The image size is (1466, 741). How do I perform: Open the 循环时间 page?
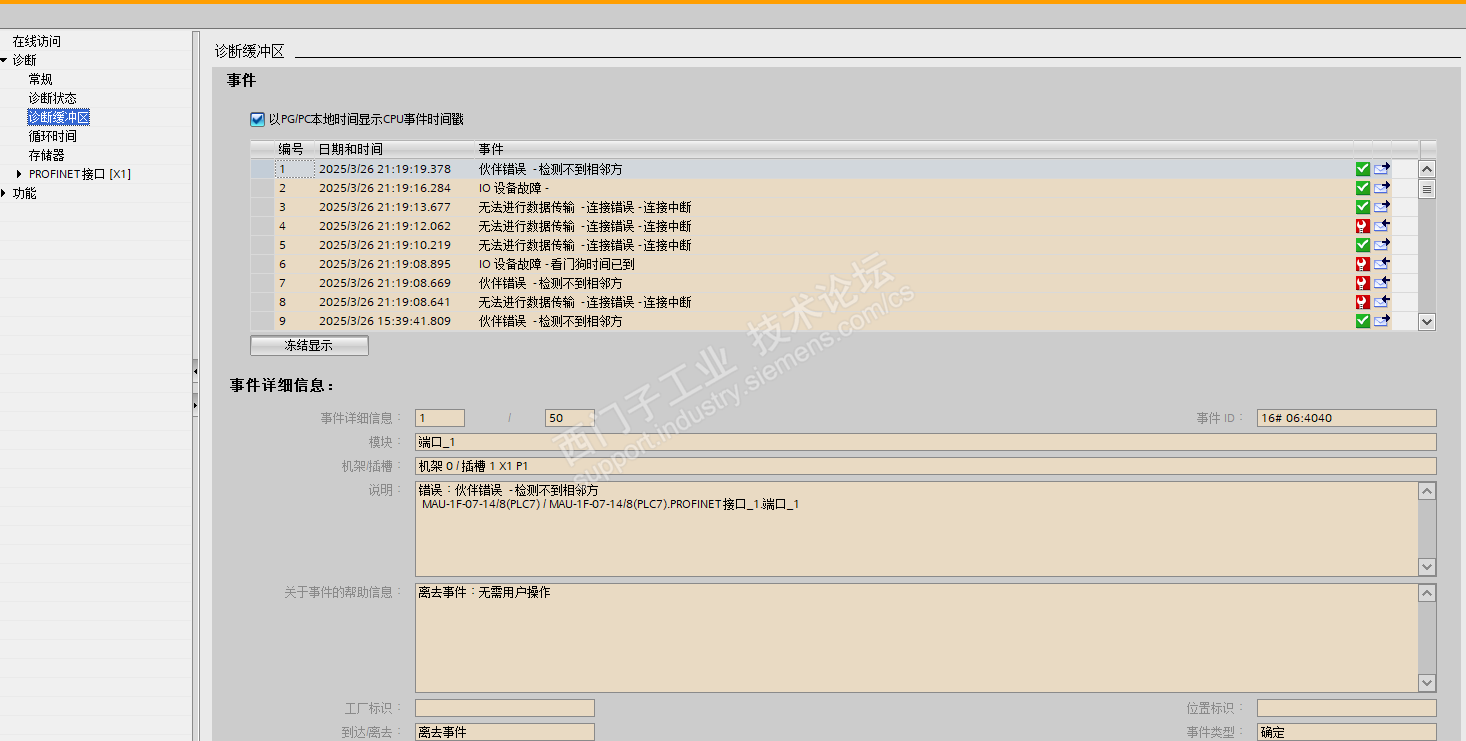[52, 136]
